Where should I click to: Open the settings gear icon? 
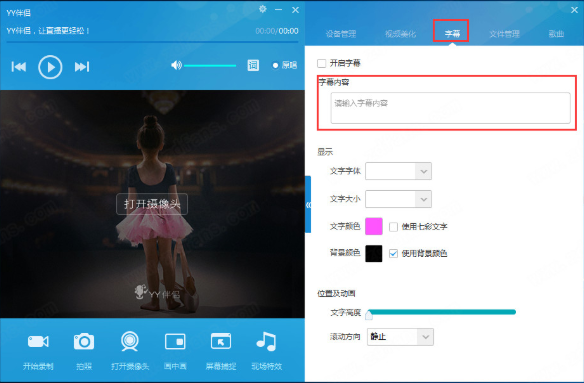pyautogui.click(x=263, y=9)
